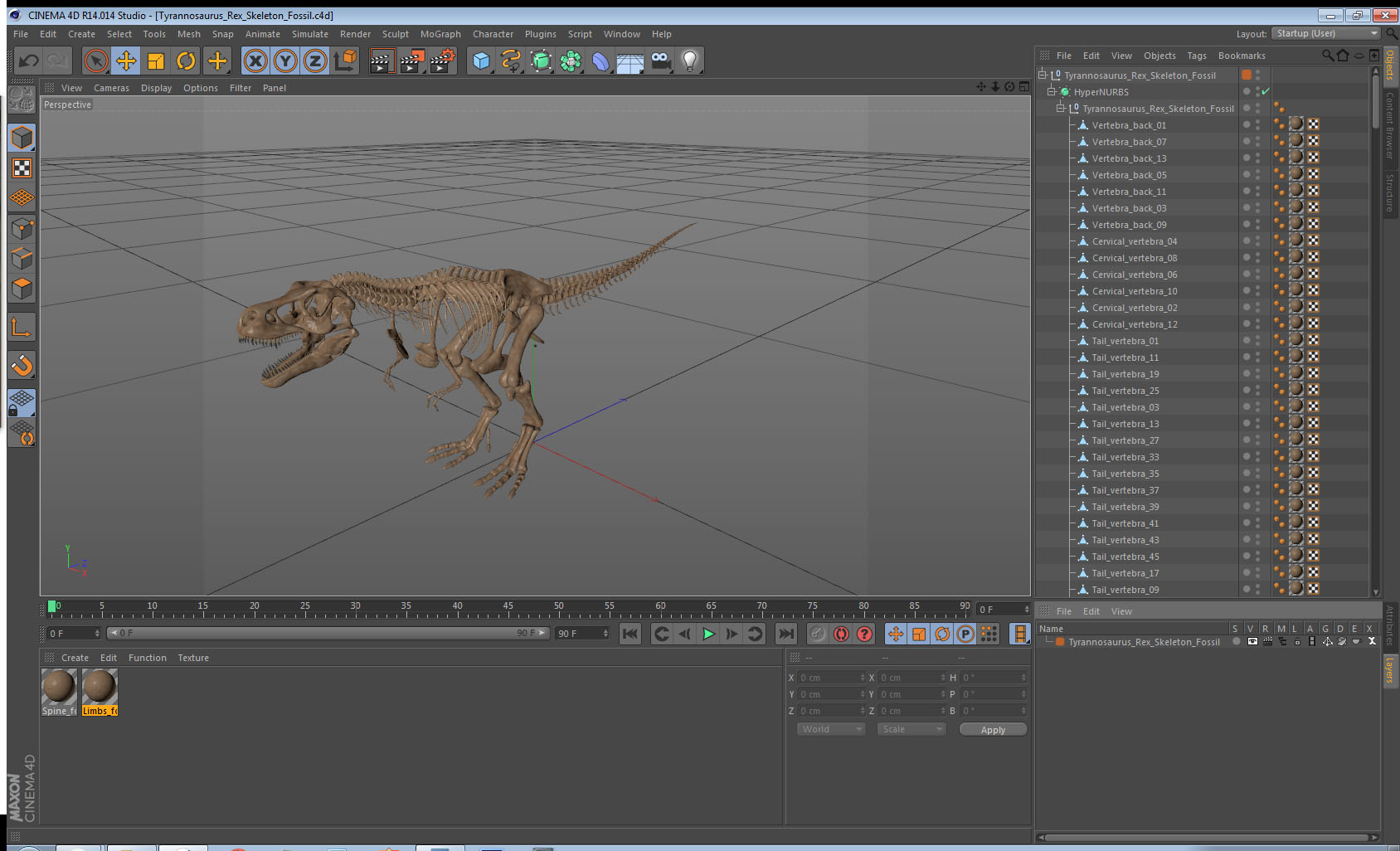
Task: Select Cervical_vertebra_10 in the object tree
Action: pyautogui.click(x=1134, y=291)
